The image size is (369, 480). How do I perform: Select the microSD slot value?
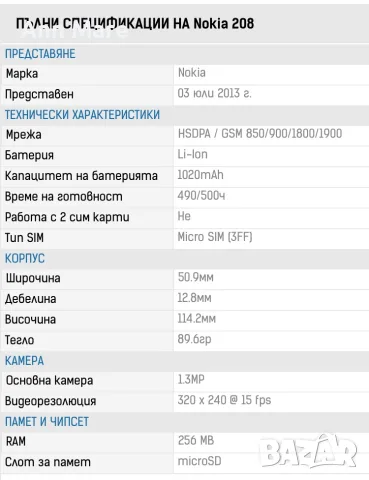pos(199,461)
